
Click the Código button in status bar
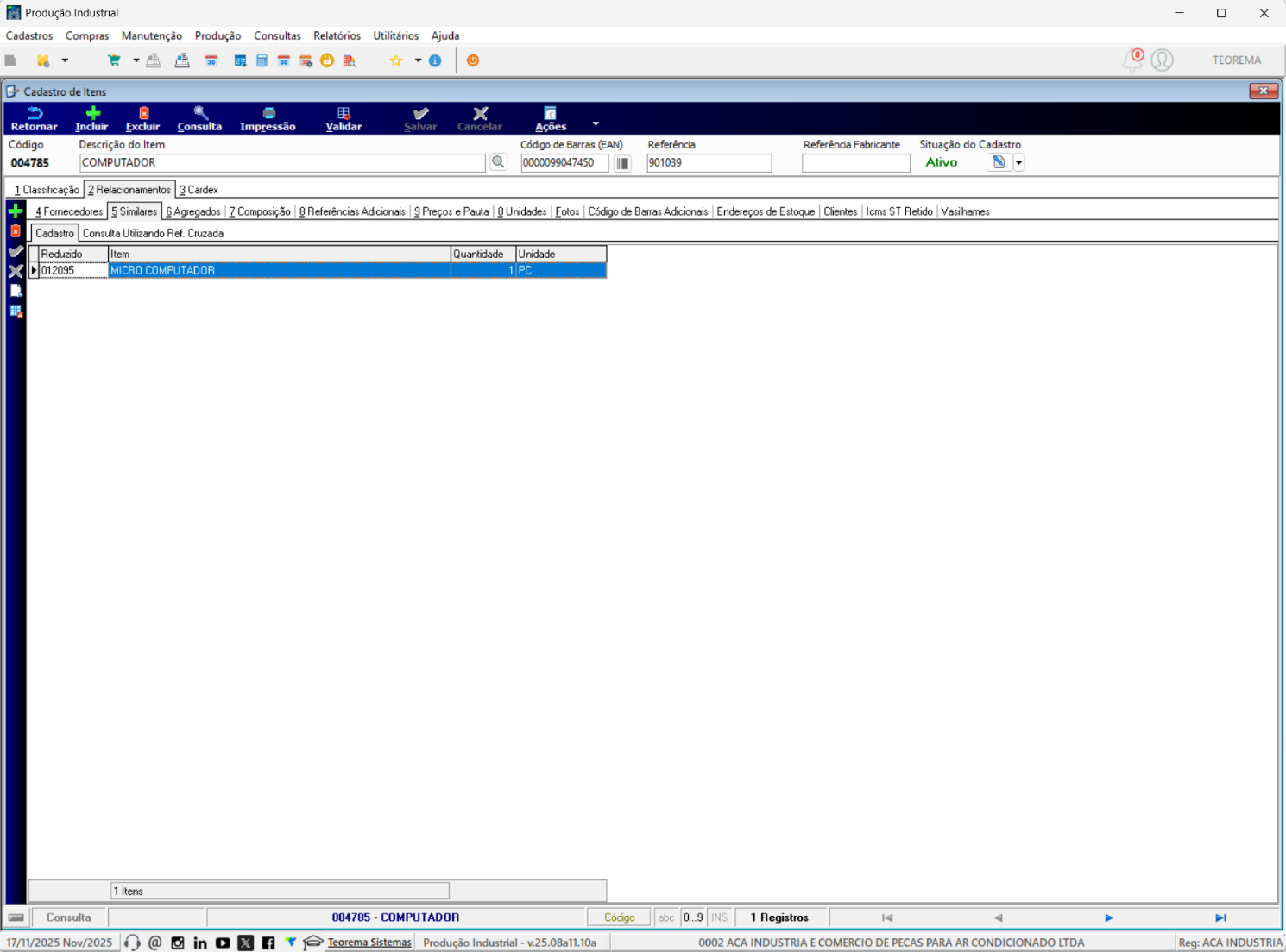(619, 917)
